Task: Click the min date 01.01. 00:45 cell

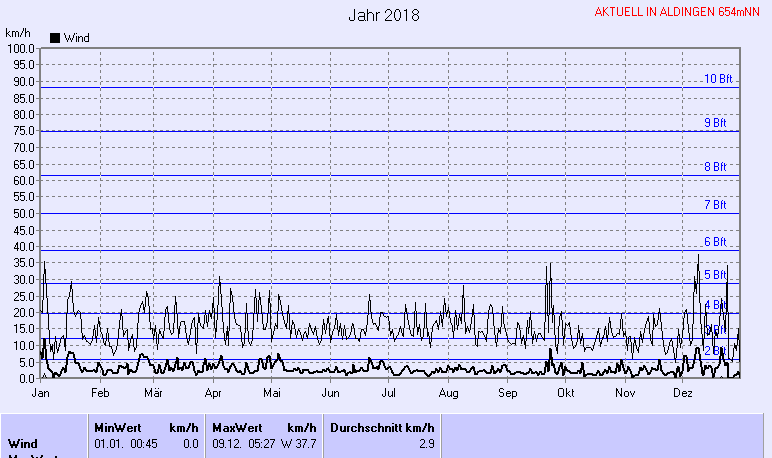Action: point(130,443)
